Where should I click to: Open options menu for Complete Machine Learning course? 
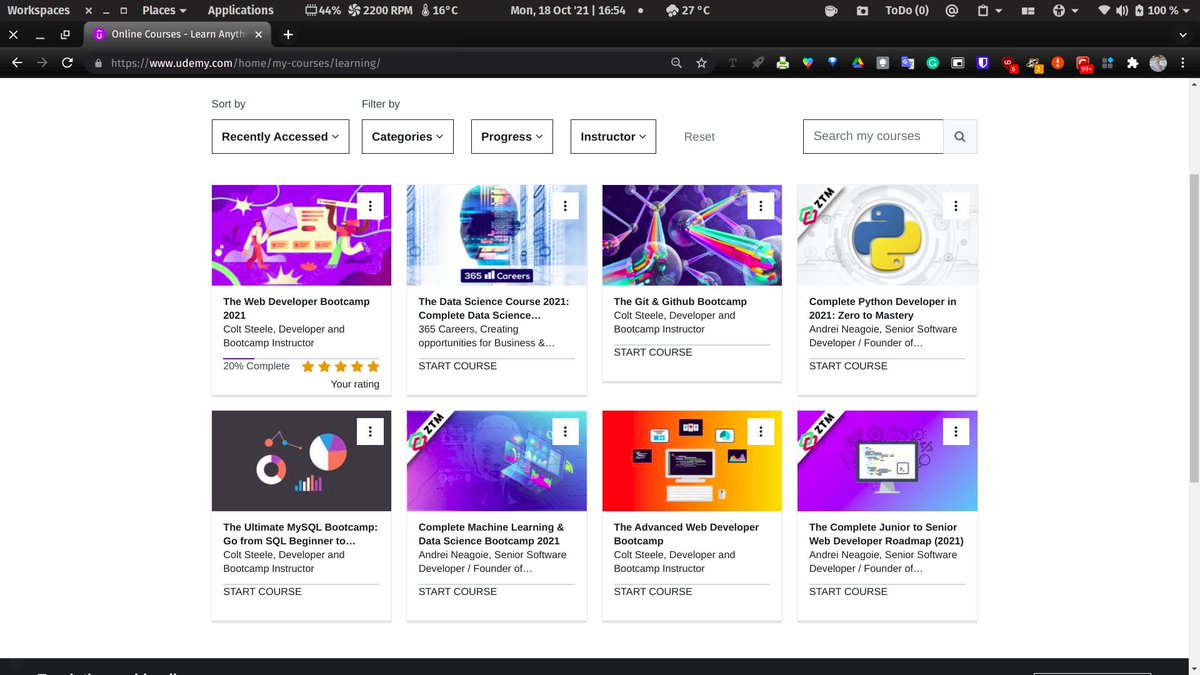click(x=565, y=431)
